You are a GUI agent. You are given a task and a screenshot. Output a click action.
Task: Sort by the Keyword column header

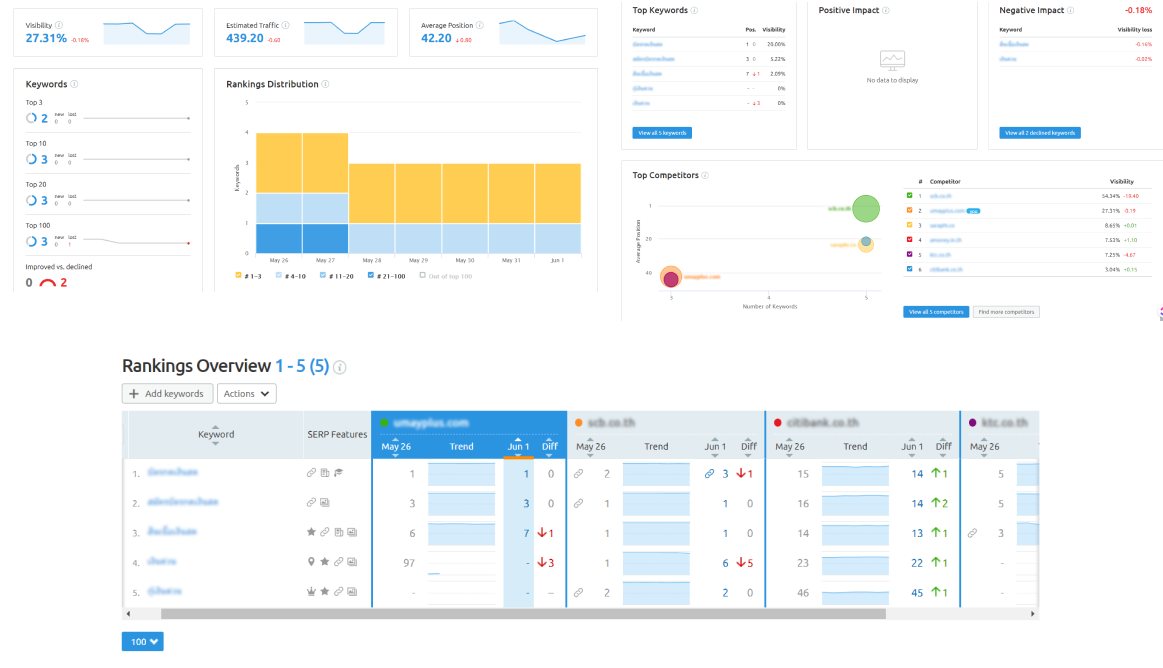216,434
